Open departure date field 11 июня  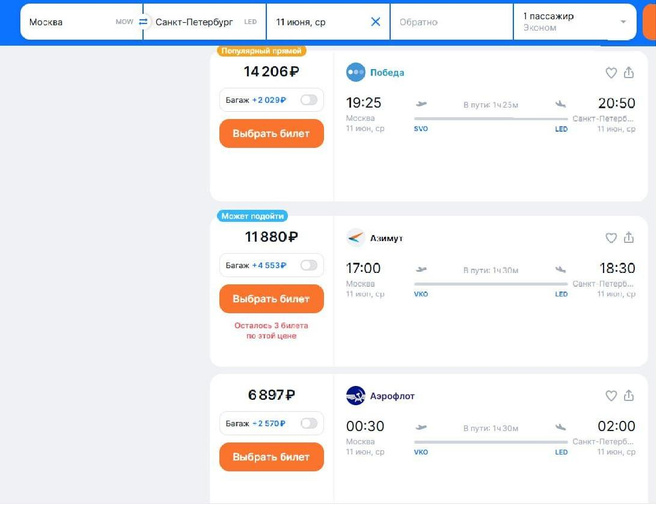tap(315, 22)
